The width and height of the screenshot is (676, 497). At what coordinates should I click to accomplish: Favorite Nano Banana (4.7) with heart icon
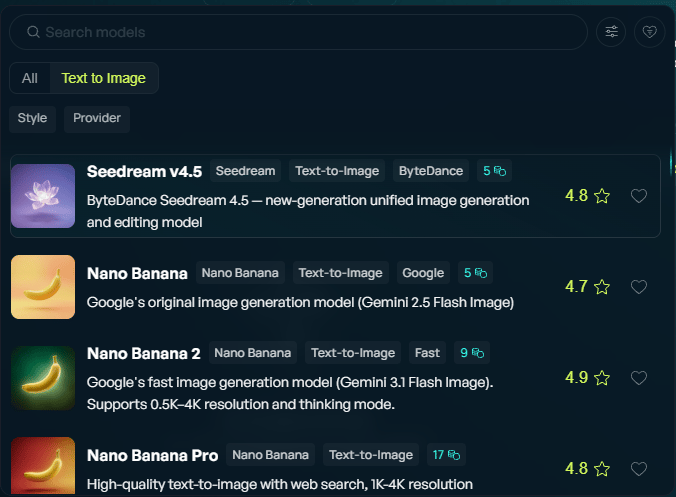(x=639, y=287)
